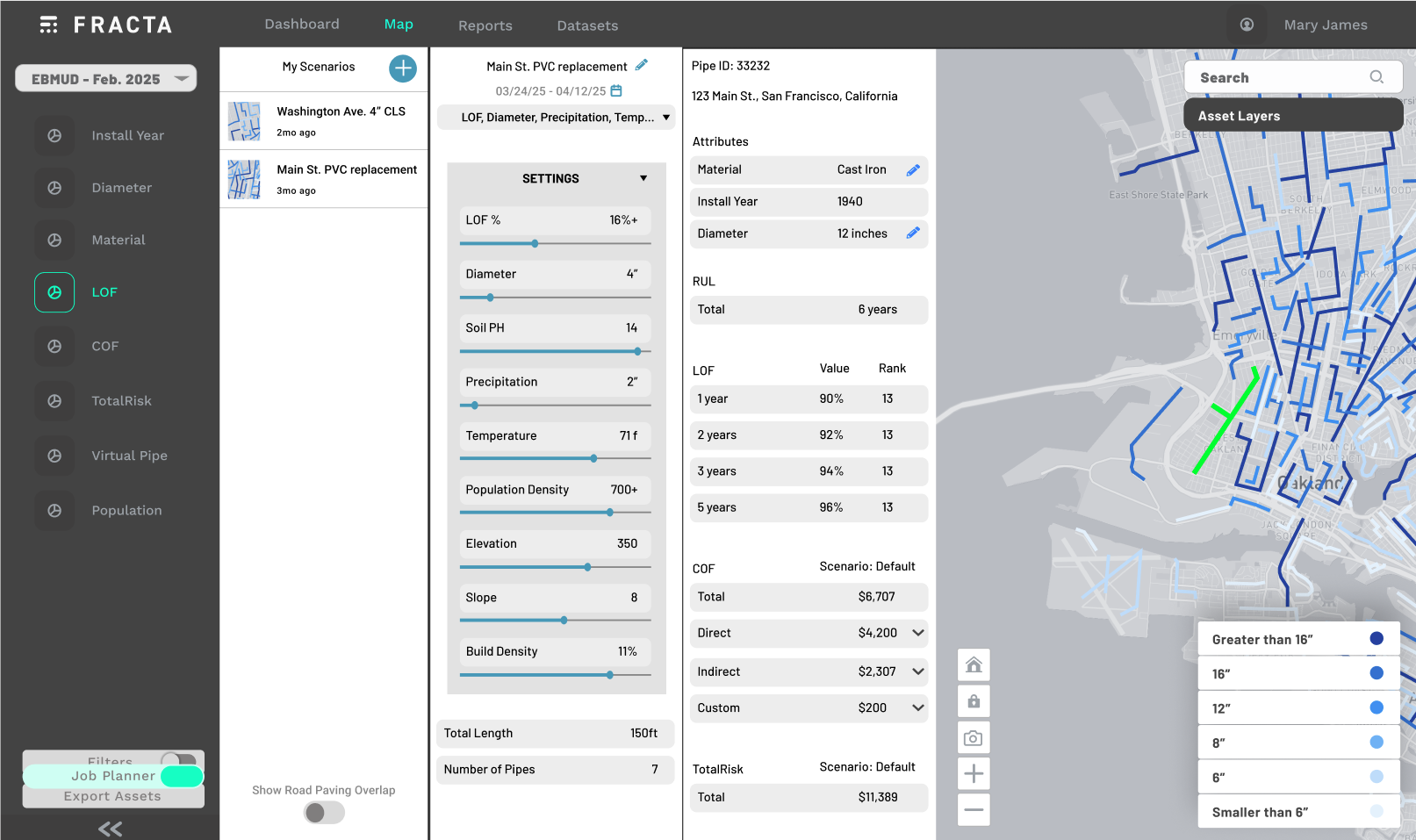
Task: Open the user profile avatar icon
Action: click(1247, 25)
